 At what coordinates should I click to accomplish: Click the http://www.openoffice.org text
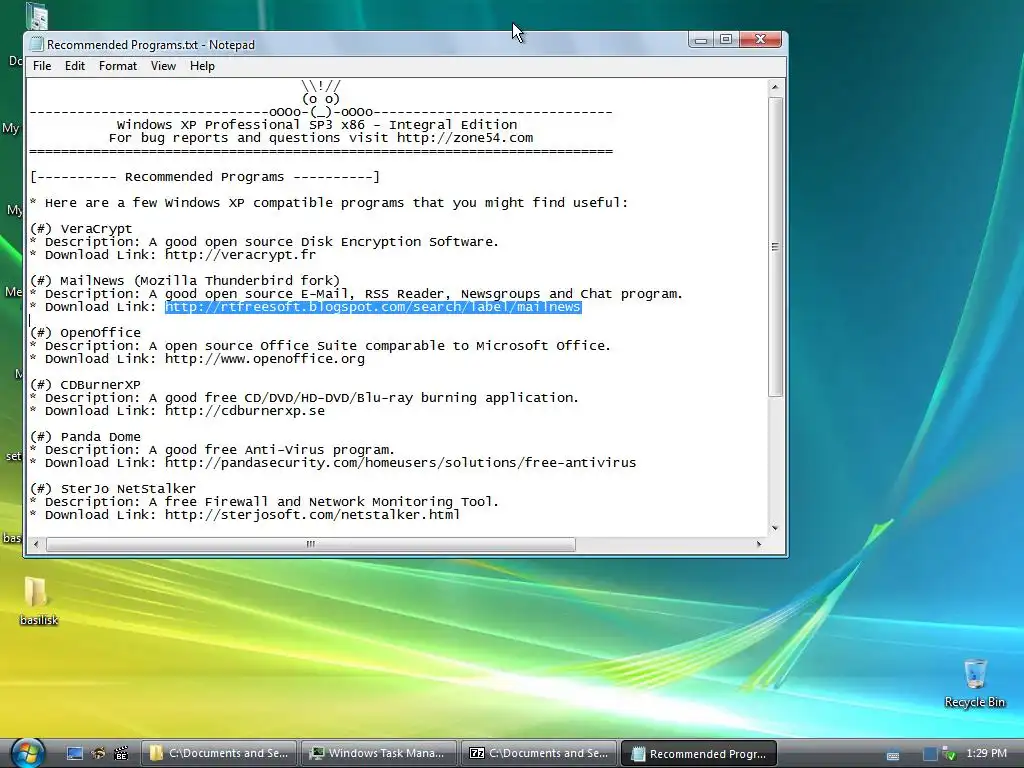pos(264,359)
